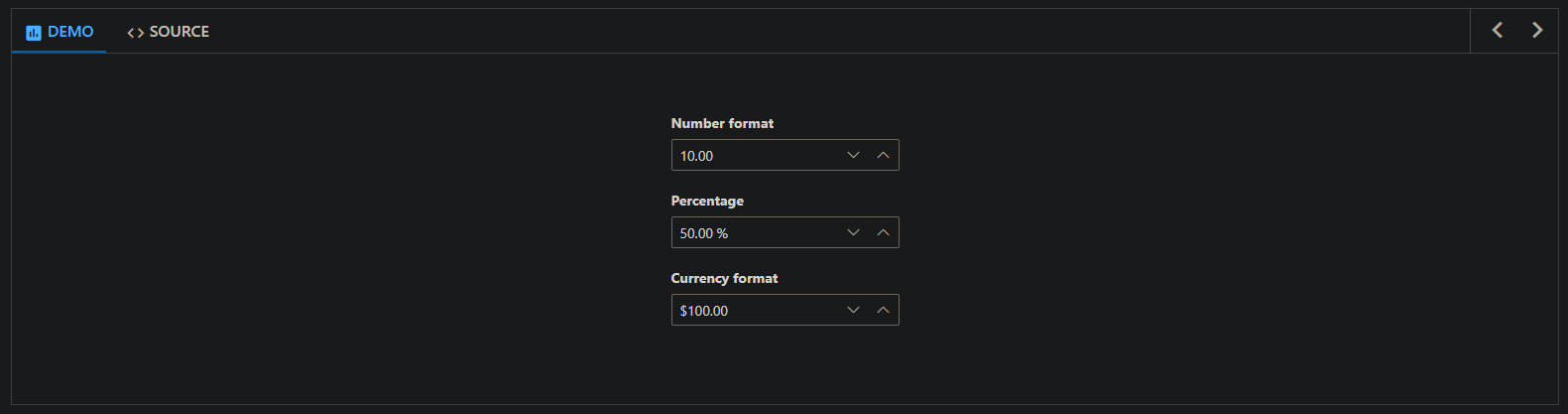The image size is (1568, 414).
Task: Increase Number format value with up chevron
Action: [883, 155]
